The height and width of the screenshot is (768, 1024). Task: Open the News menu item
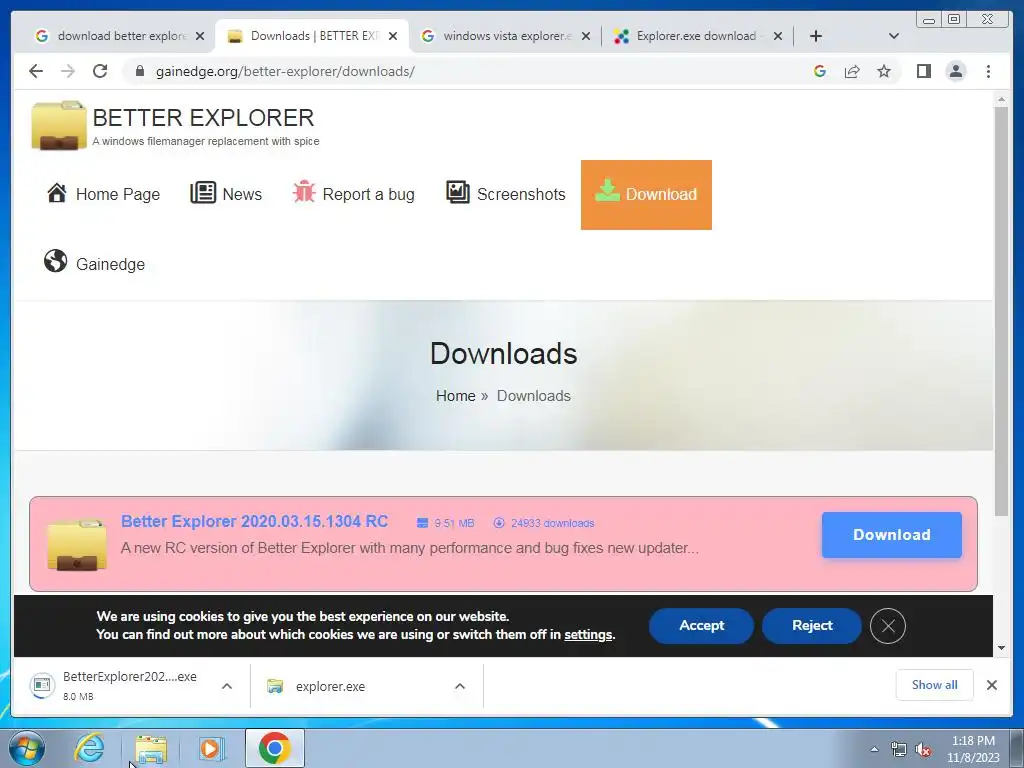pos(226,194)
